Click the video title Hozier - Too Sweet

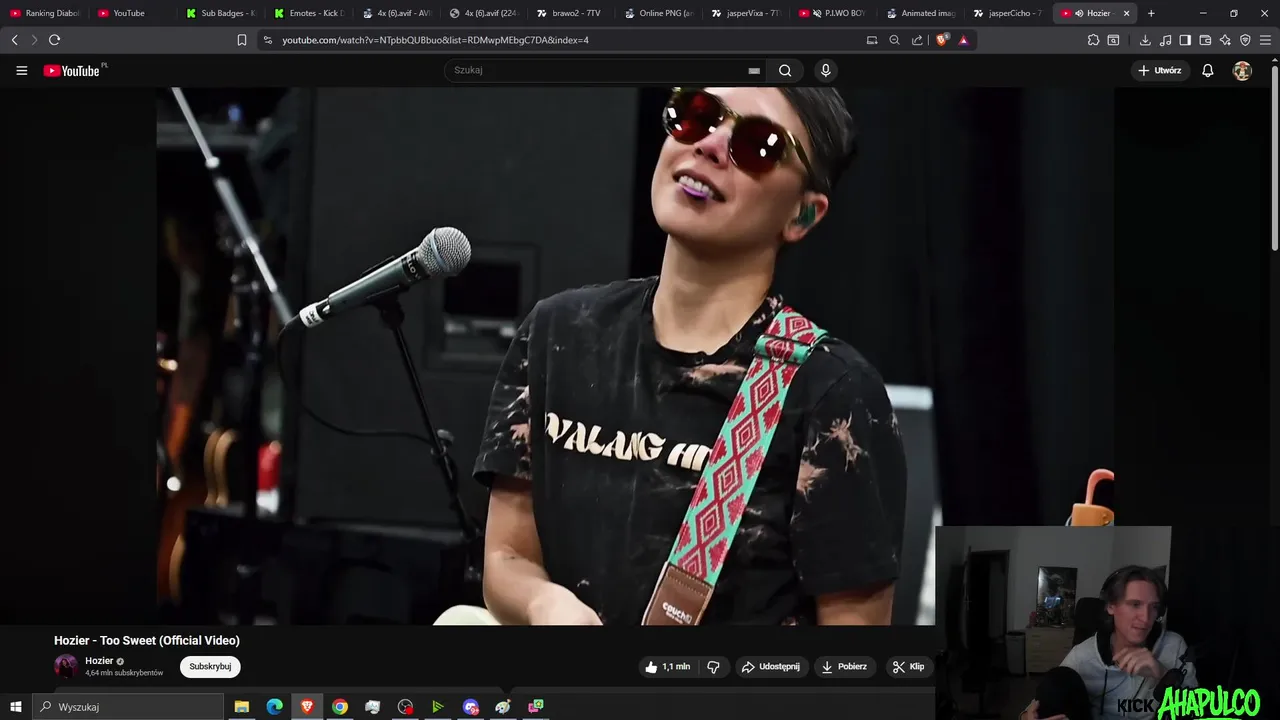(x=147, y=641)
